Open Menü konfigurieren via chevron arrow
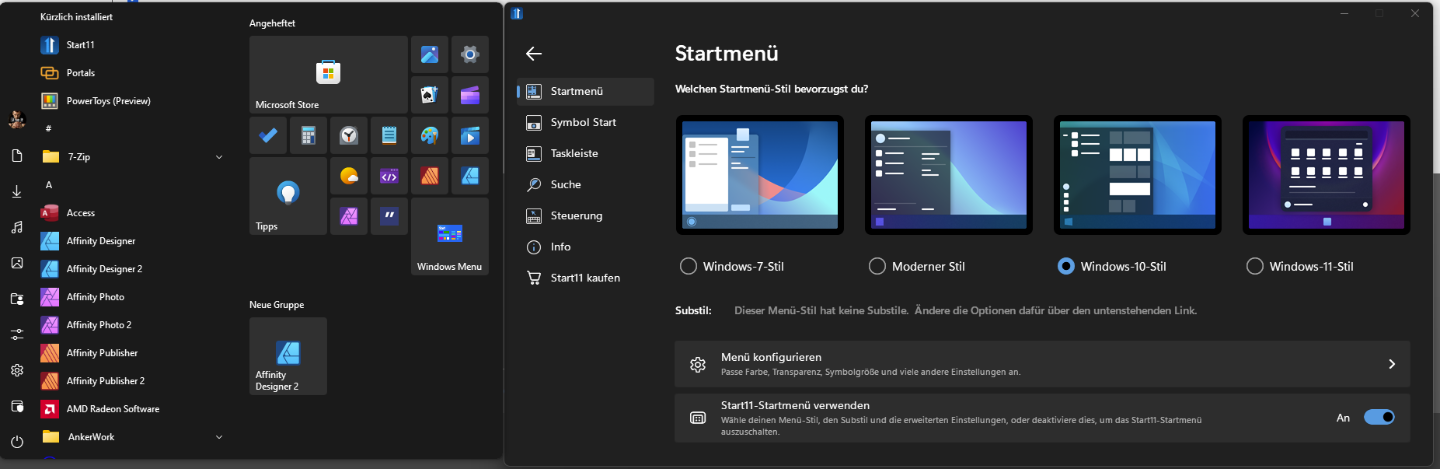Viewport: 1440px width, 469px height. 1391,364
